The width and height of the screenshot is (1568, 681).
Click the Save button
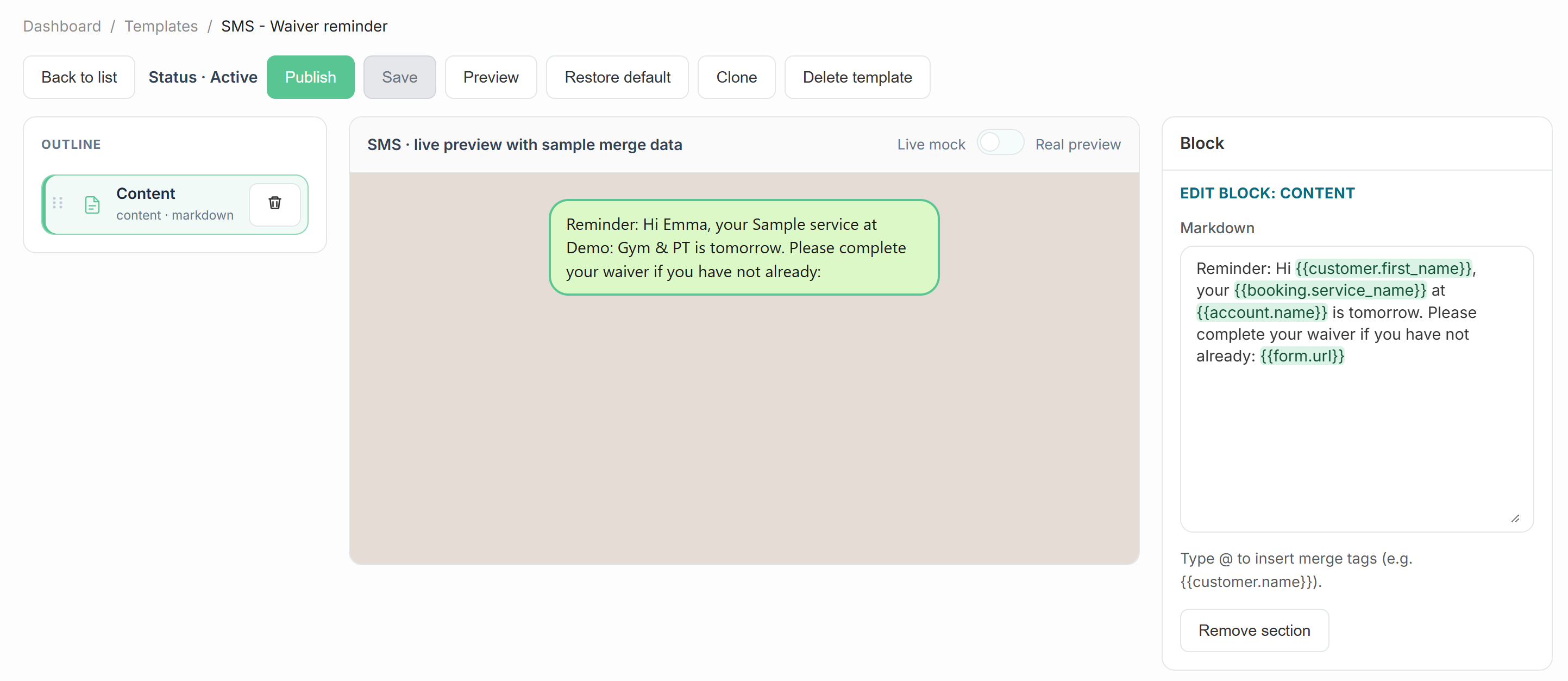point(399,77)
